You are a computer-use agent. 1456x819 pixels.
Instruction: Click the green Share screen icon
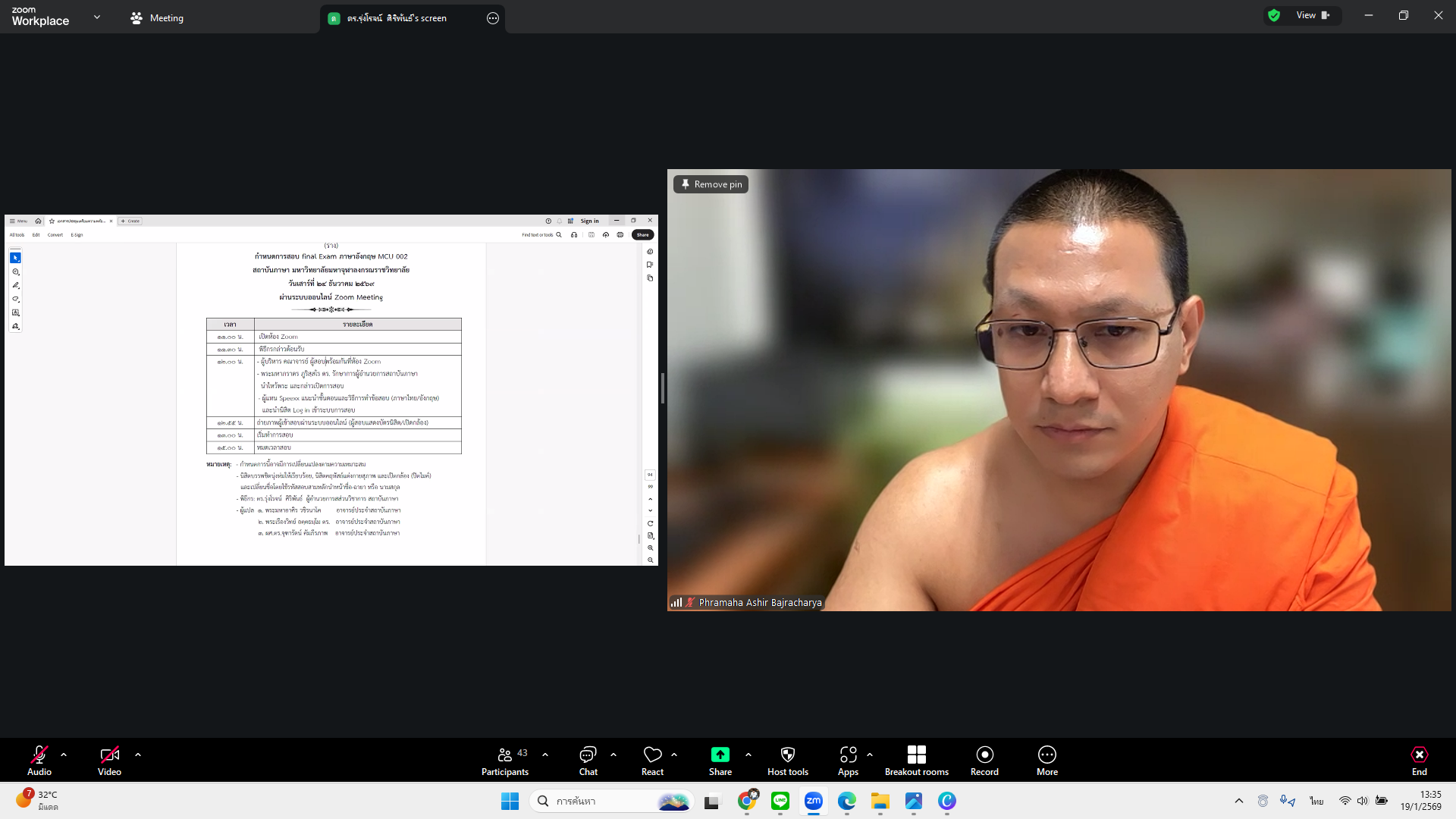point(720,755)
